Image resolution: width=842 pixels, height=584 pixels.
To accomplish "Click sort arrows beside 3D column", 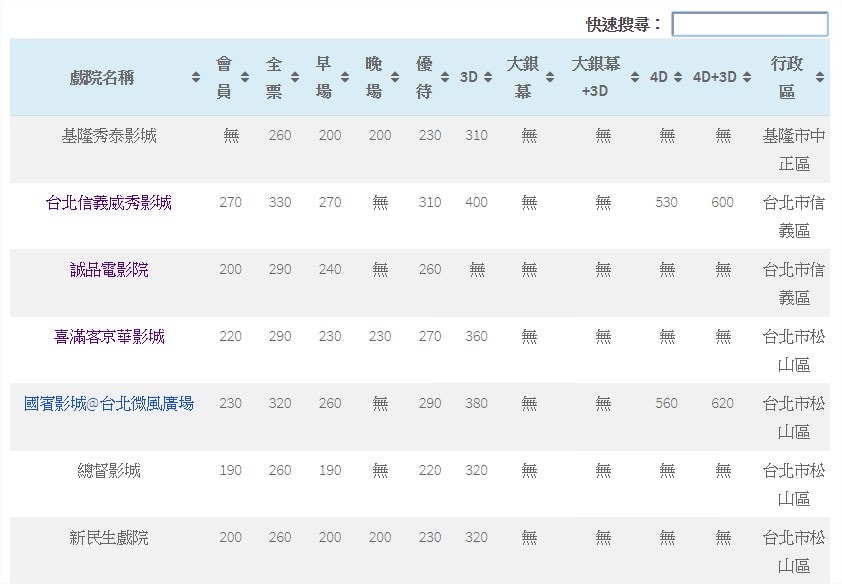I will pos(491,78).
